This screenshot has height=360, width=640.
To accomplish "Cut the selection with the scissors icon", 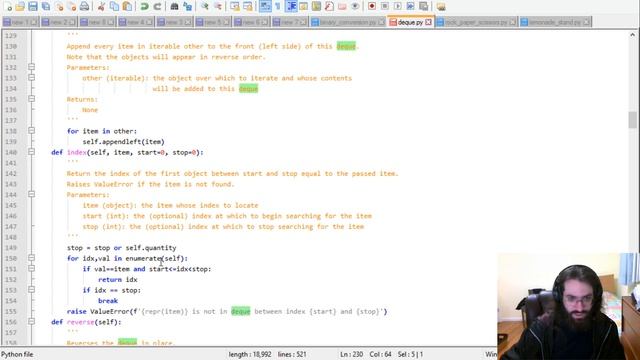I will tap(102, 6).
